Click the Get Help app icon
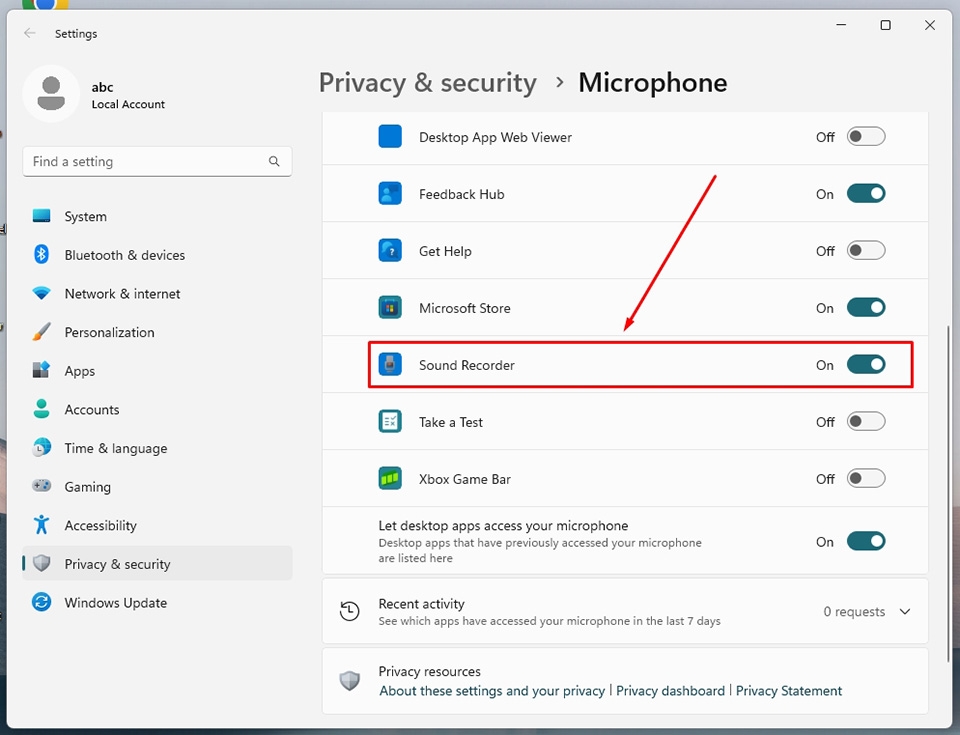 click(390, 251)
